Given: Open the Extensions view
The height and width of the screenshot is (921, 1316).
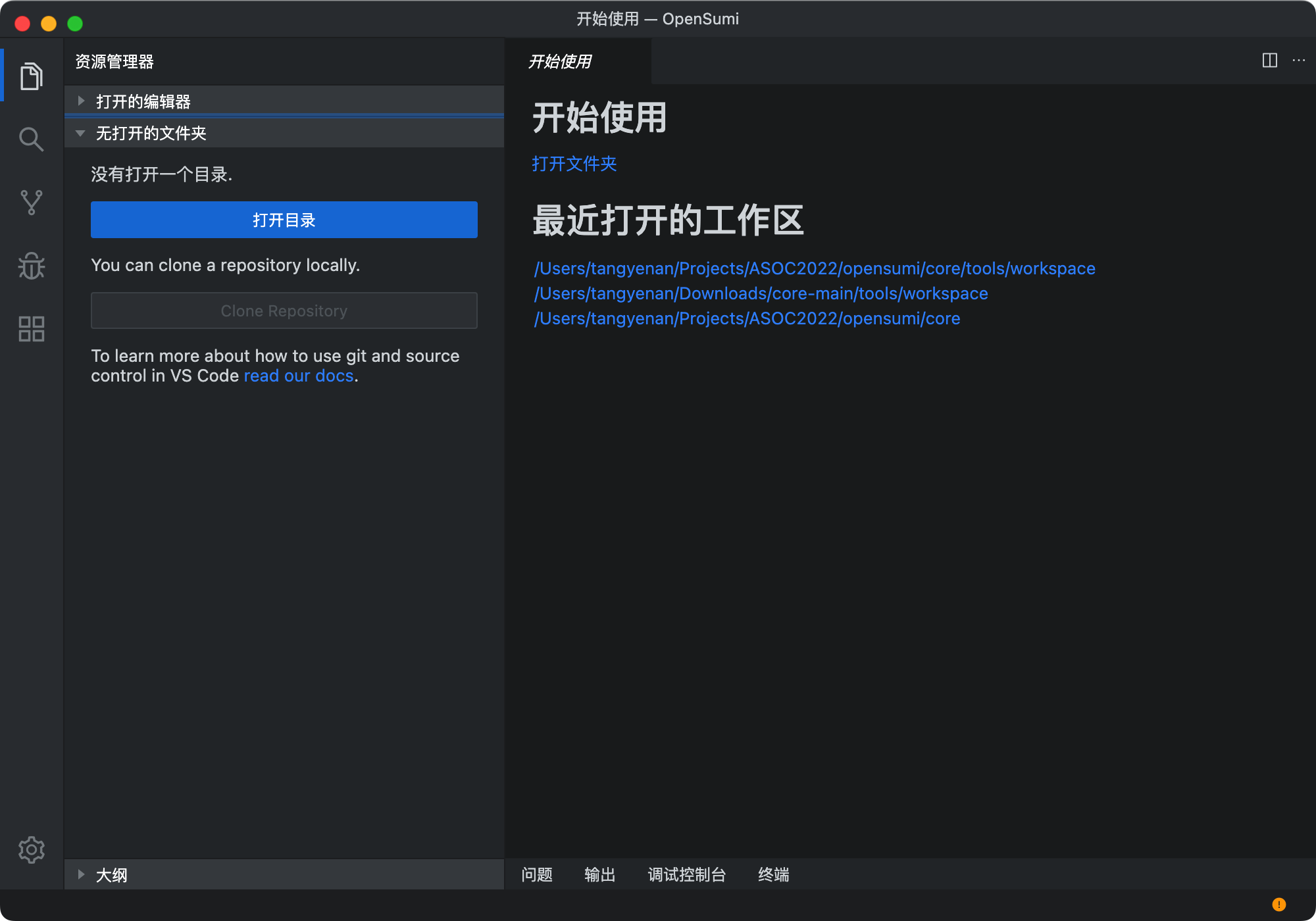Looking at the screenshot, I should pyautogui.click(x=31, y=328).
